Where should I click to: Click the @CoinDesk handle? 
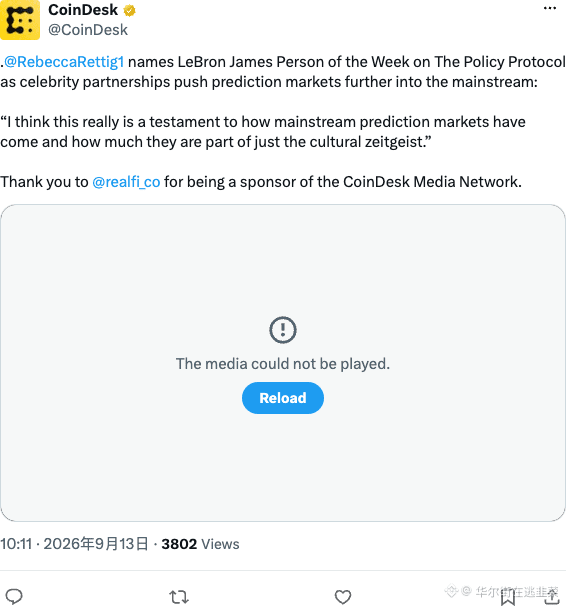click(x=88, y=30)
